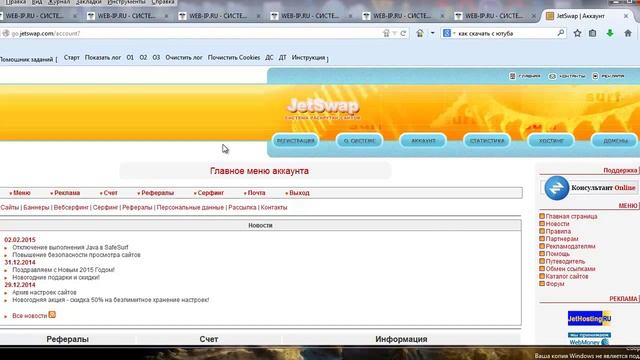This screenshot has height=360, width=640.
Task: Click Старт in the helper toolbar
Action: tap(72, 58)
